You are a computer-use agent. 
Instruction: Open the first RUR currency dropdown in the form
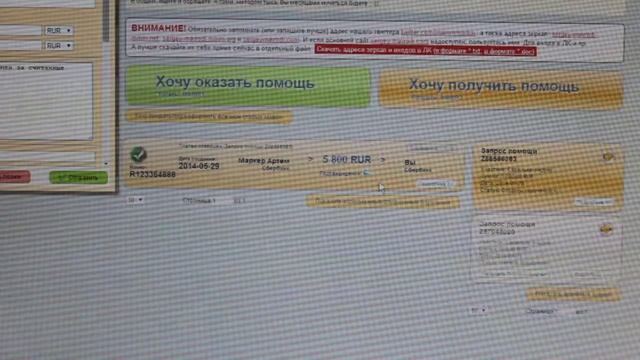[x=59, y=31]
